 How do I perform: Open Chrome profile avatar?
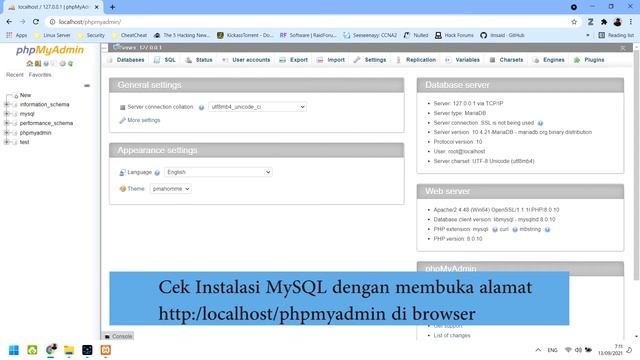coord(617,22)
